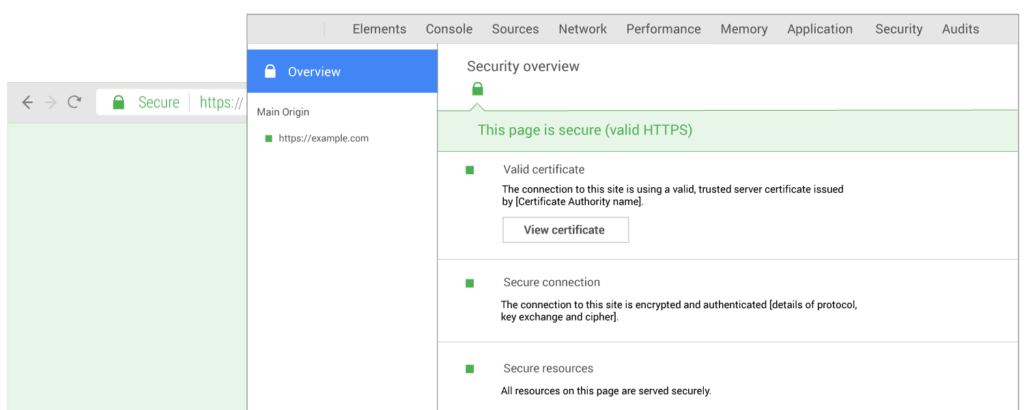Screen dimensions: 1024x410
Task: Click the Main Origin heading
Action: (x=283, y=112)
